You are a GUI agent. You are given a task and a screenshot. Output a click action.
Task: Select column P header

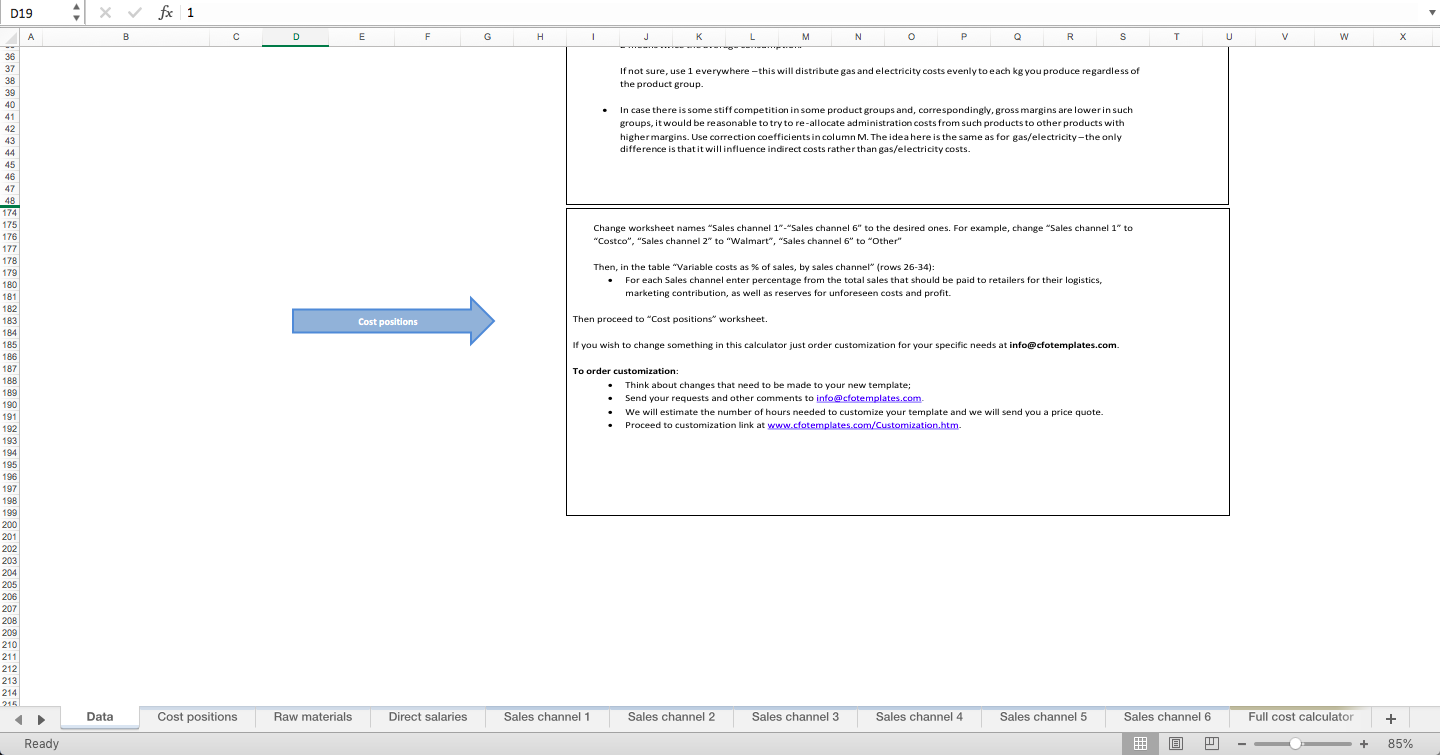point(963,37)
